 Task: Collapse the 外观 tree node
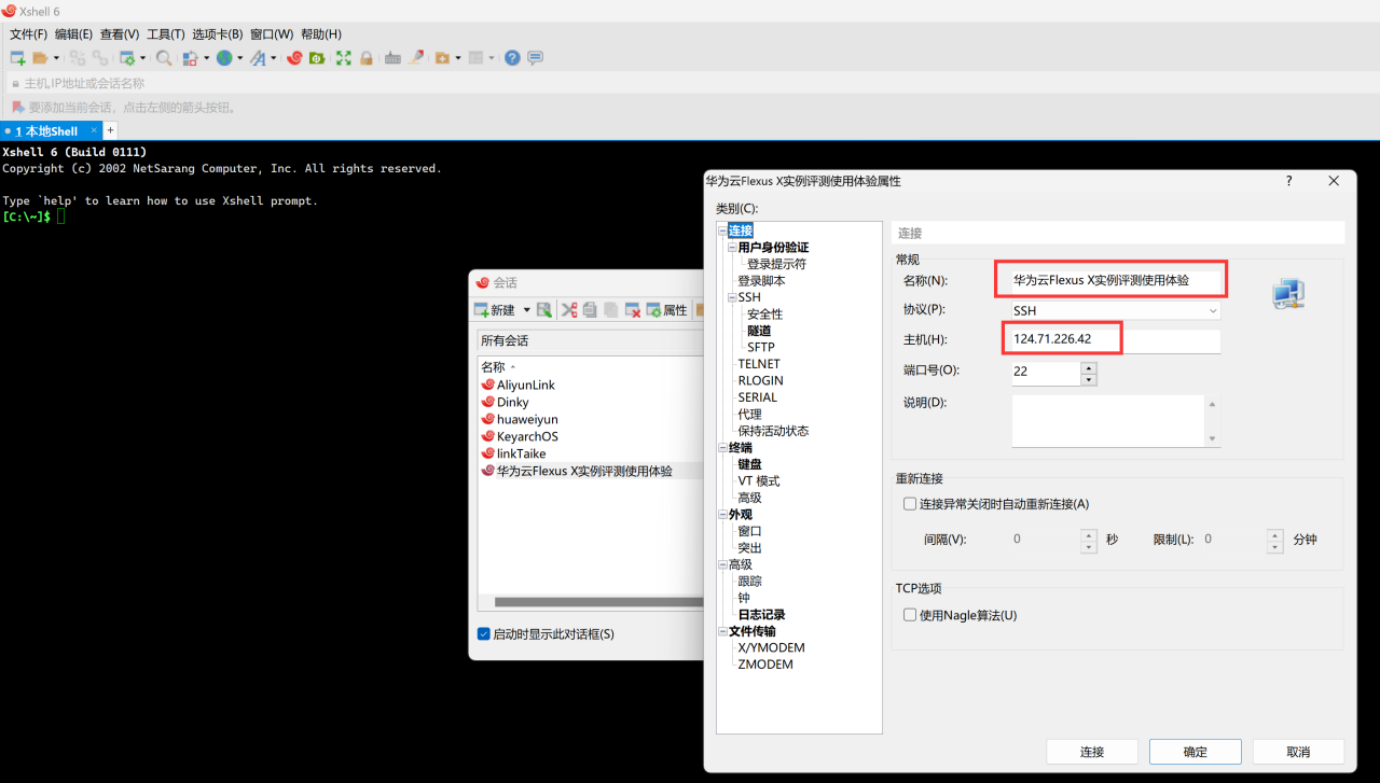pos(722,515)
